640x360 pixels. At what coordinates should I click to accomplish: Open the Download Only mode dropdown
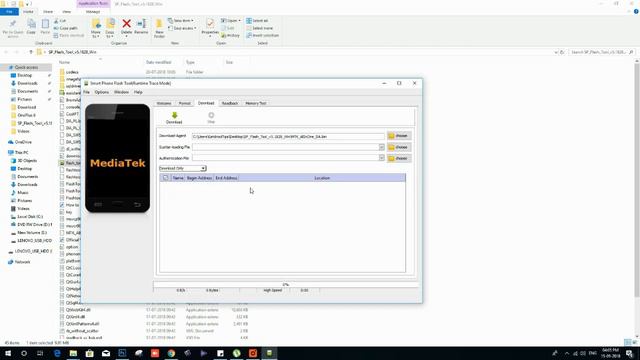point(182,168)
